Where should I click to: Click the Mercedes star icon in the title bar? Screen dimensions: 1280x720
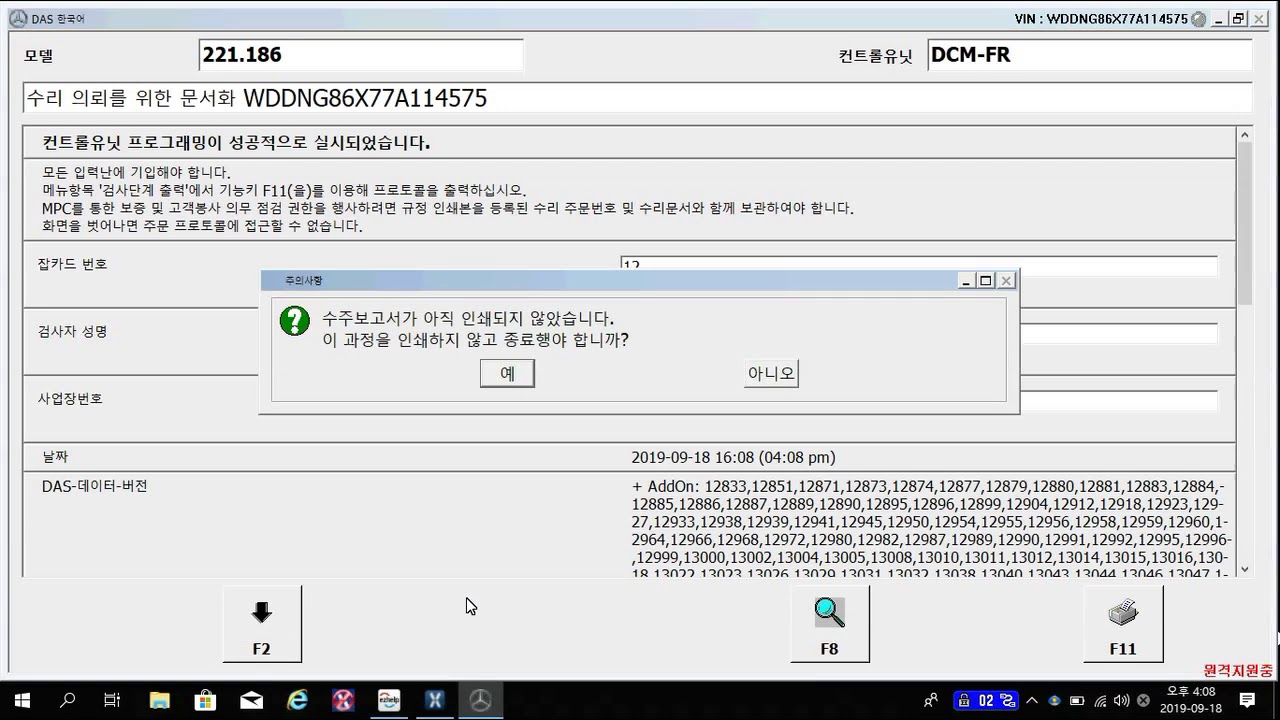pos(18,18)
